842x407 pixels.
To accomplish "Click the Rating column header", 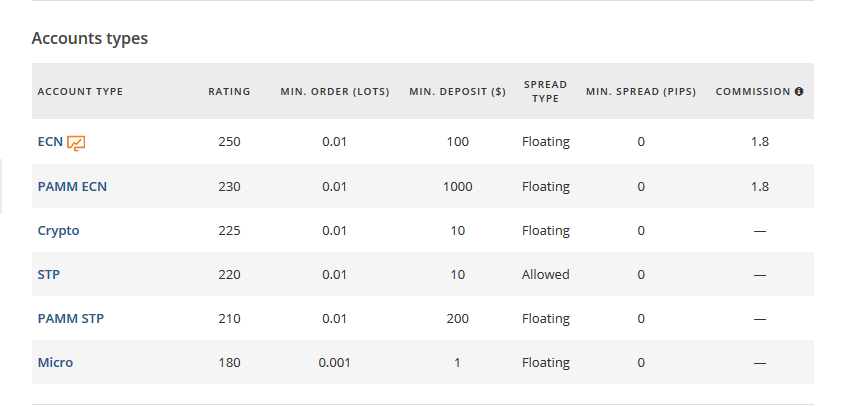I will click(229, 91).
